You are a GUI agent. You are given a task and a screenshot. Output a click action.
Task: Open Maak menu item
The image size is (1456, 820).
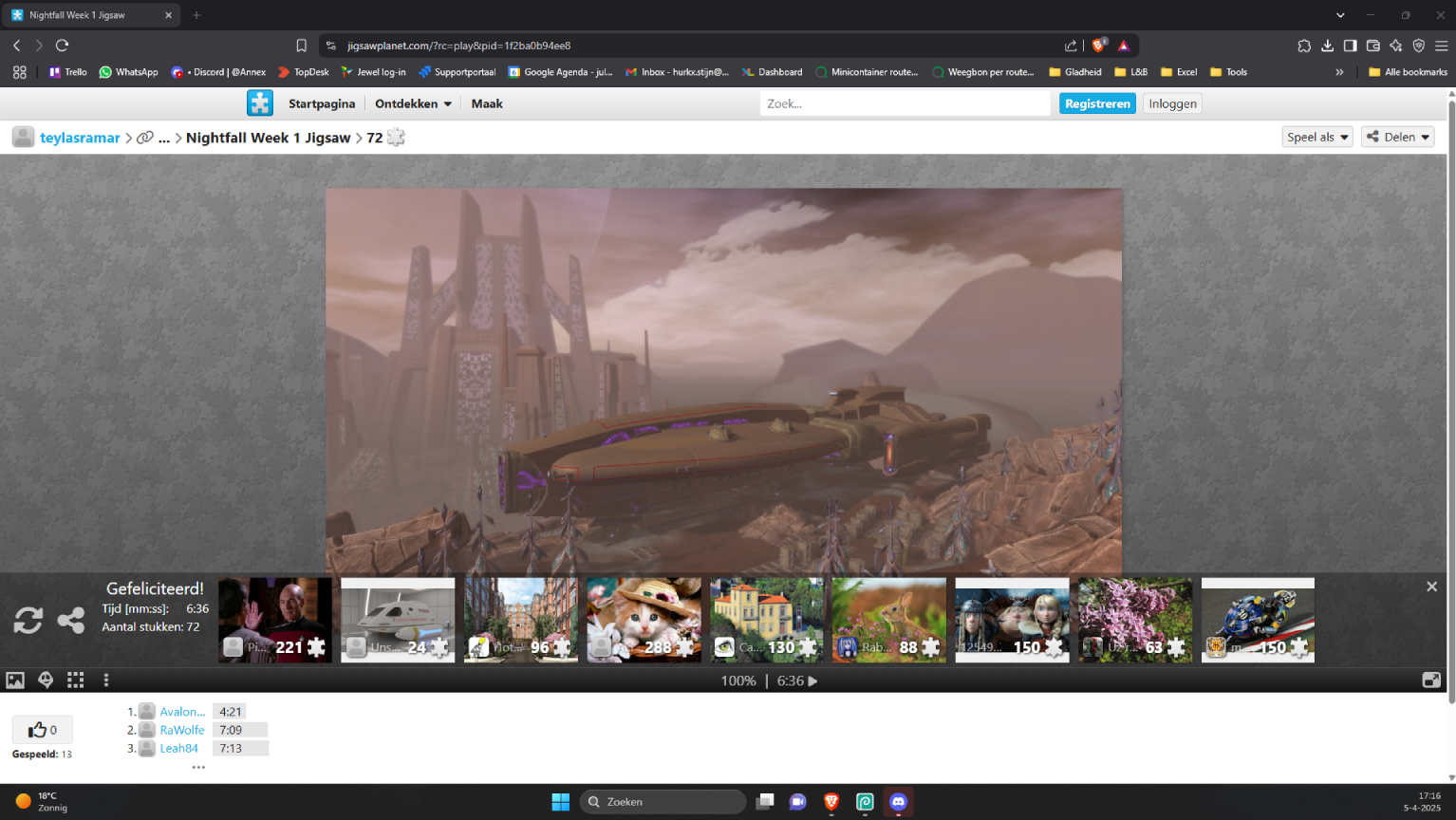click(487, 103)
